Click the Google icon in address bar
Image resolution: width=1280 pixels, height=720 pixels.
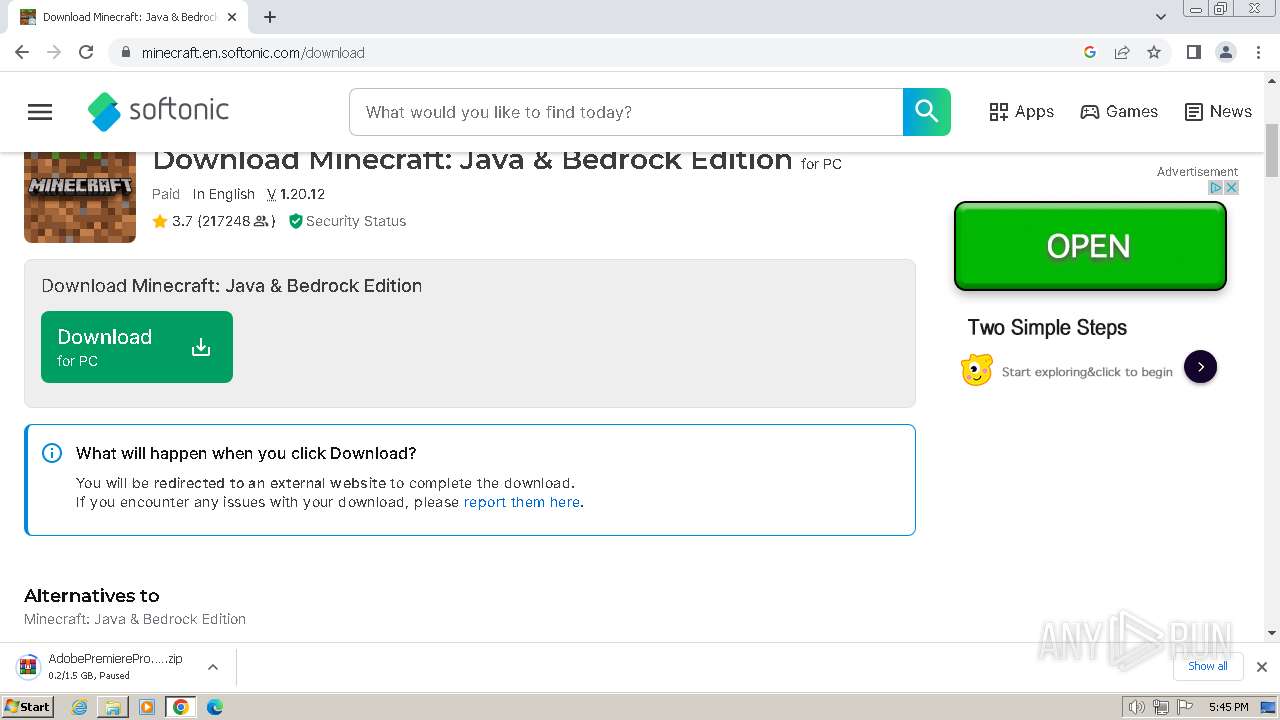pos(1090,52)
